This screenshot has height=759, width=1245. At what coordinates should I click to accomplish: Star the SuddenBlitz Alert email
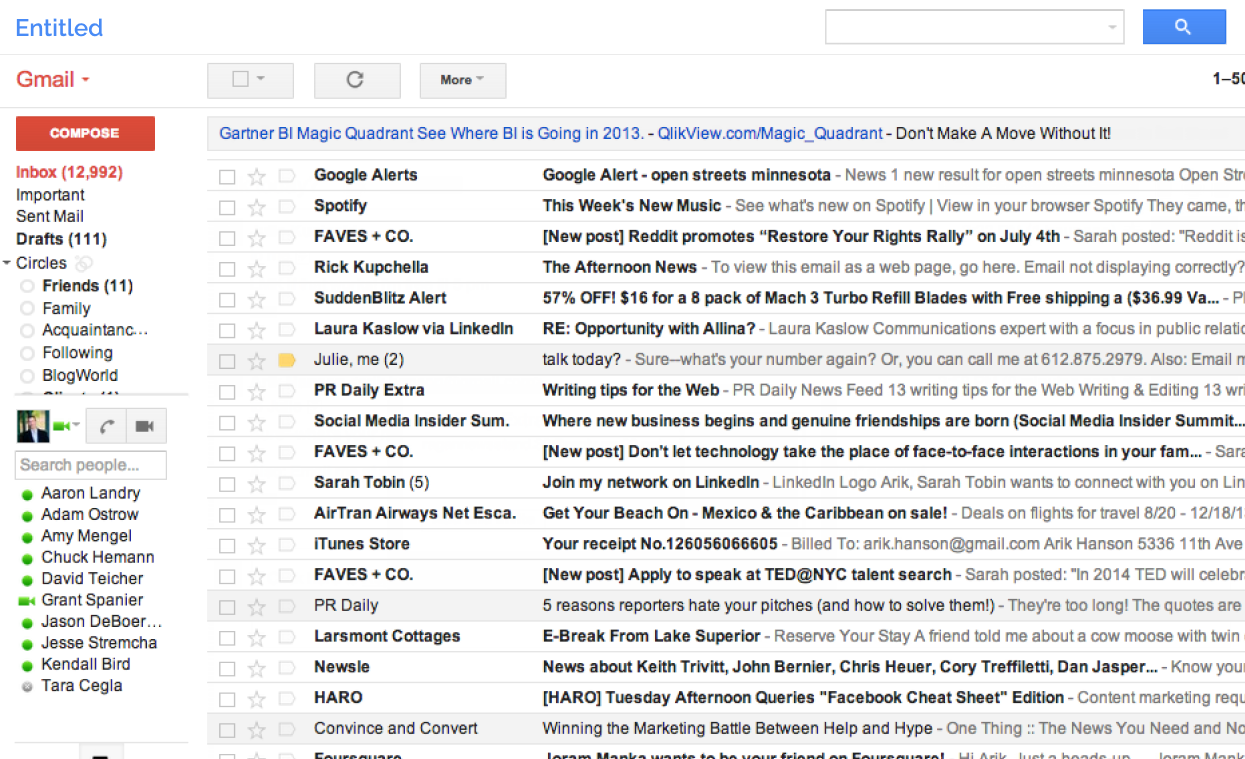(257, 300)
